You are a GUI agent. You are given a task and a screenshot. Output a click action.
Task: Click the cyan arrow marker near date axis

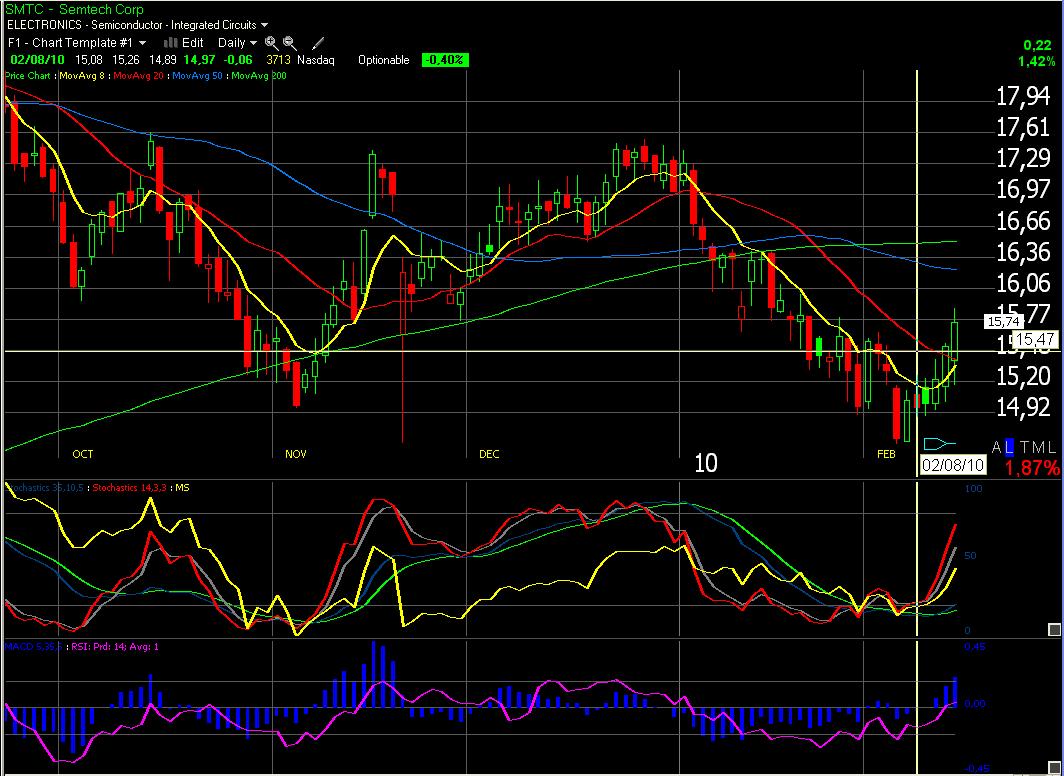(x=939, y=443)
